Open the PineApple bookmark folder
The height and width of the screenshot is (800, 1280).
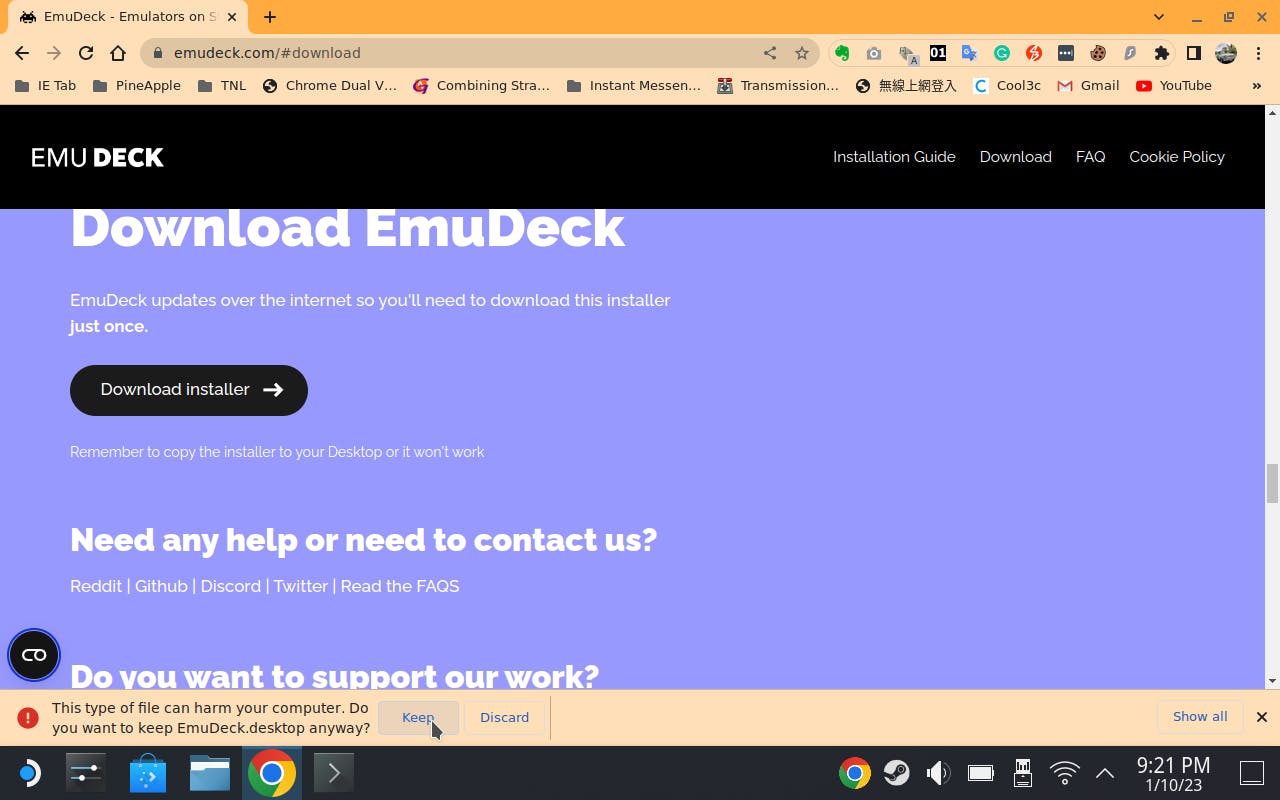pos(137,86)
